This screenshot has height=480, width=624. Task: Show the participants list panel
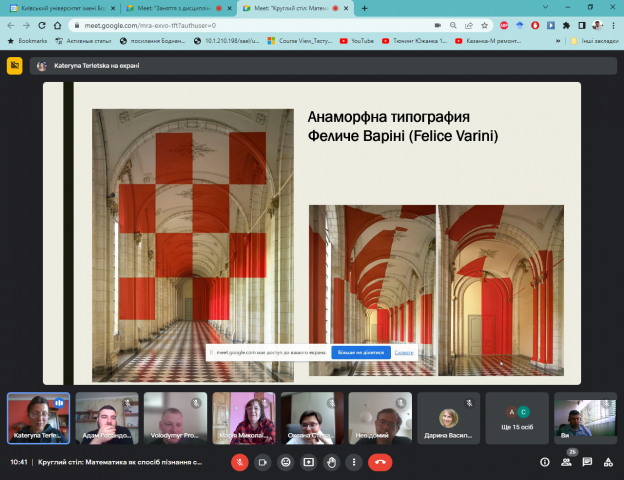click(x=567, y=462)
